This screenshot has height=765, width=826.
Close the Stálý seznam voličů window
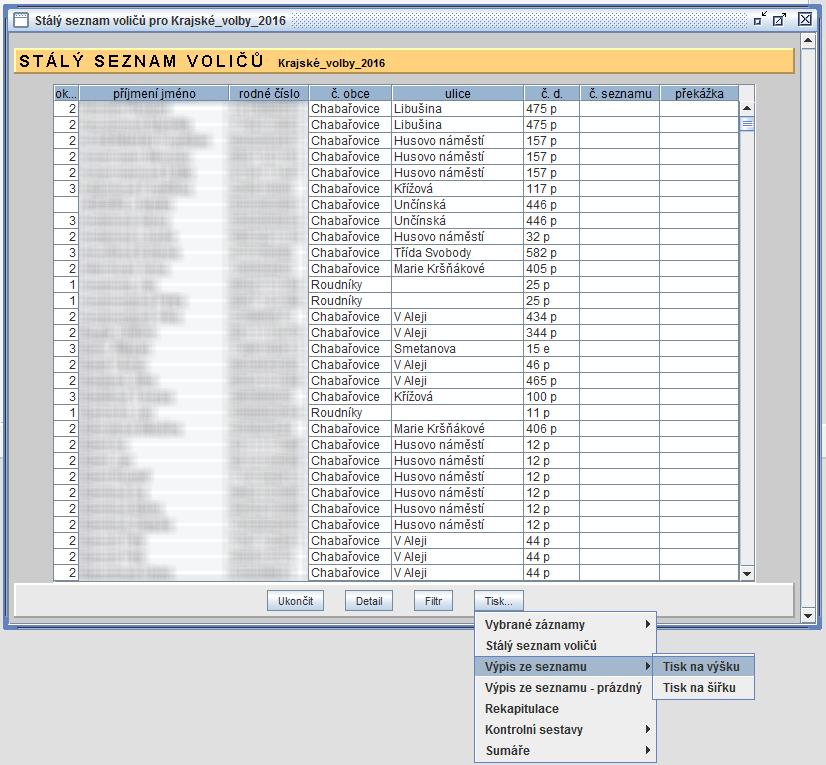tap(804, 19)
